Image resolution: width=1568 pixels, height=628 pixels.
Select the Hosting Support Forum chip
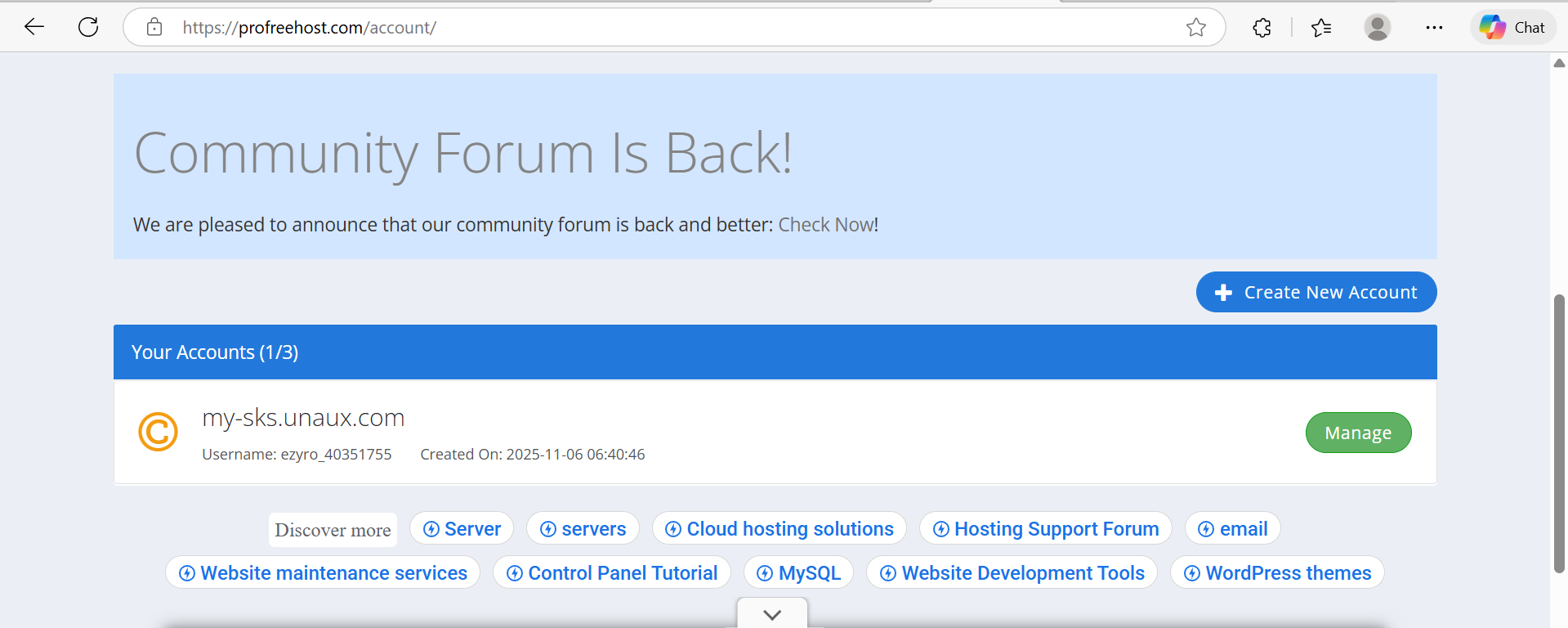(1045, 529)
